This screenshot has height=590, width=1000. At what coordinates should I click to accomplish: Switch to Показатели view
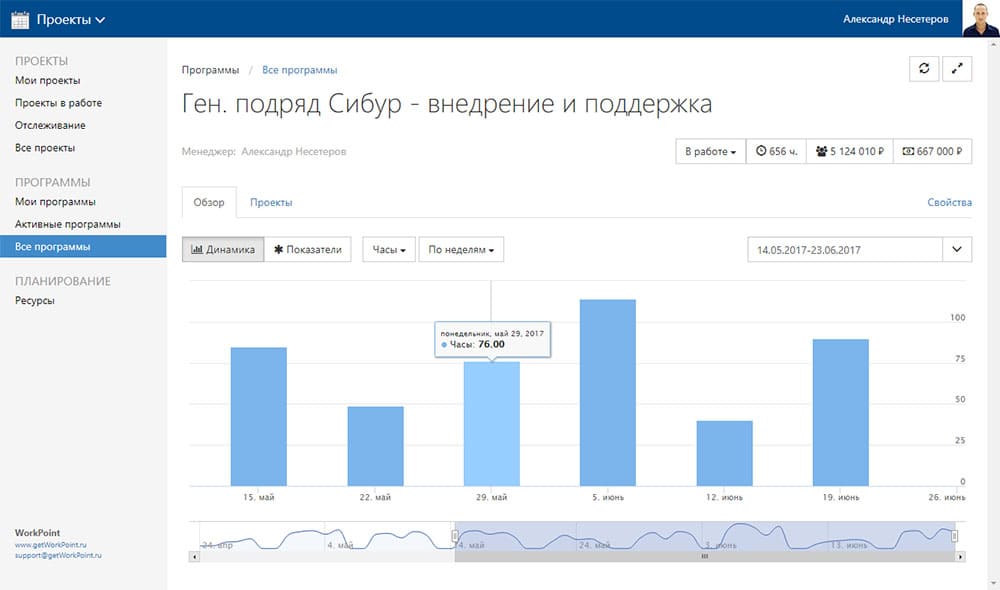308,250
